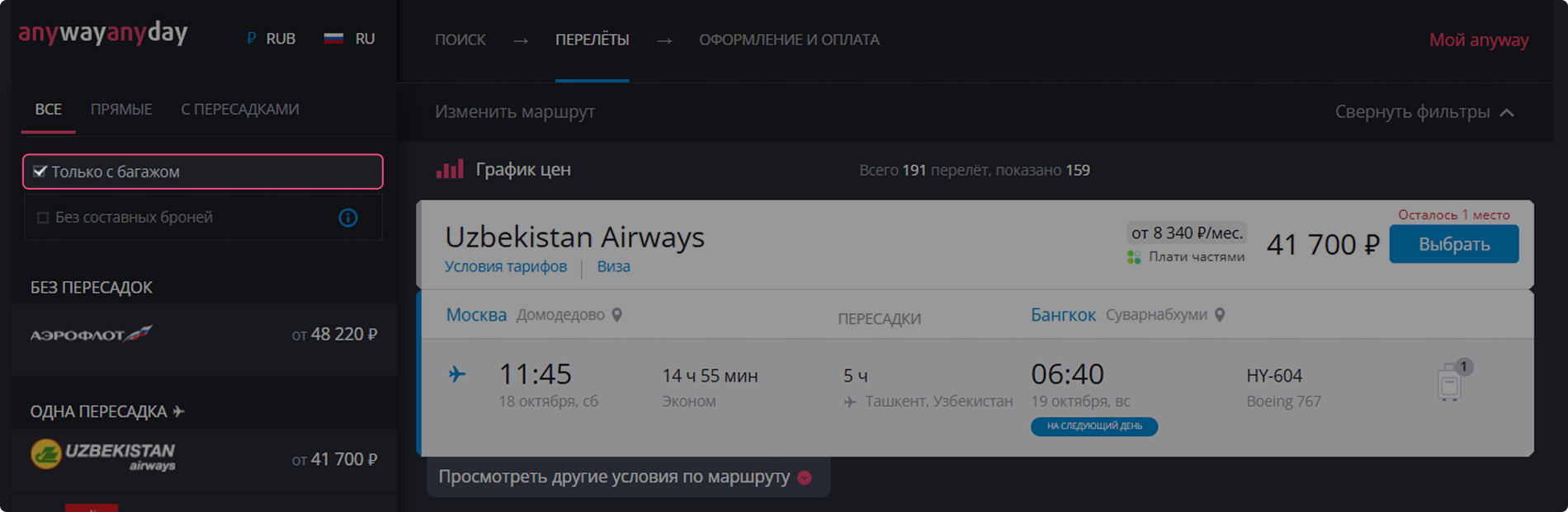Click the Russian flag language icon
Image resolution: width=1568 pixels, height=512 pixels.
(333, 39)
